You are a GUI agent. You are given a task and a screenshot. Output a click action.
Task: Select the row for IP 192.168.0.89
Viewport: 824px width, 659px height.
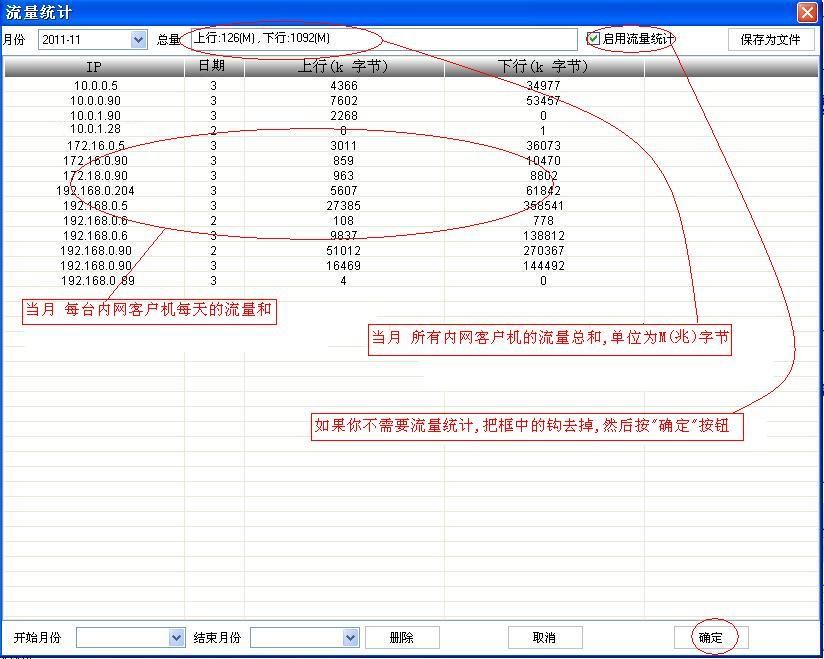(94, 281)
